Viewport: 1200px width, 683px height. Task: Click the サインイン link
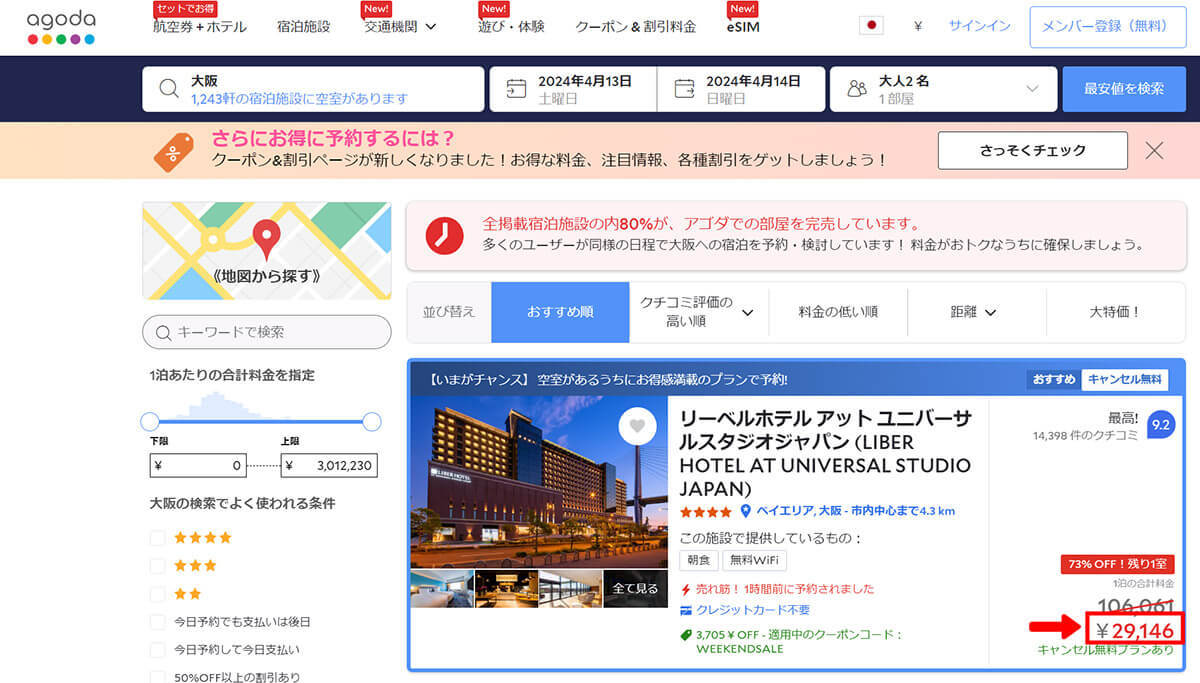pos(979,27)
